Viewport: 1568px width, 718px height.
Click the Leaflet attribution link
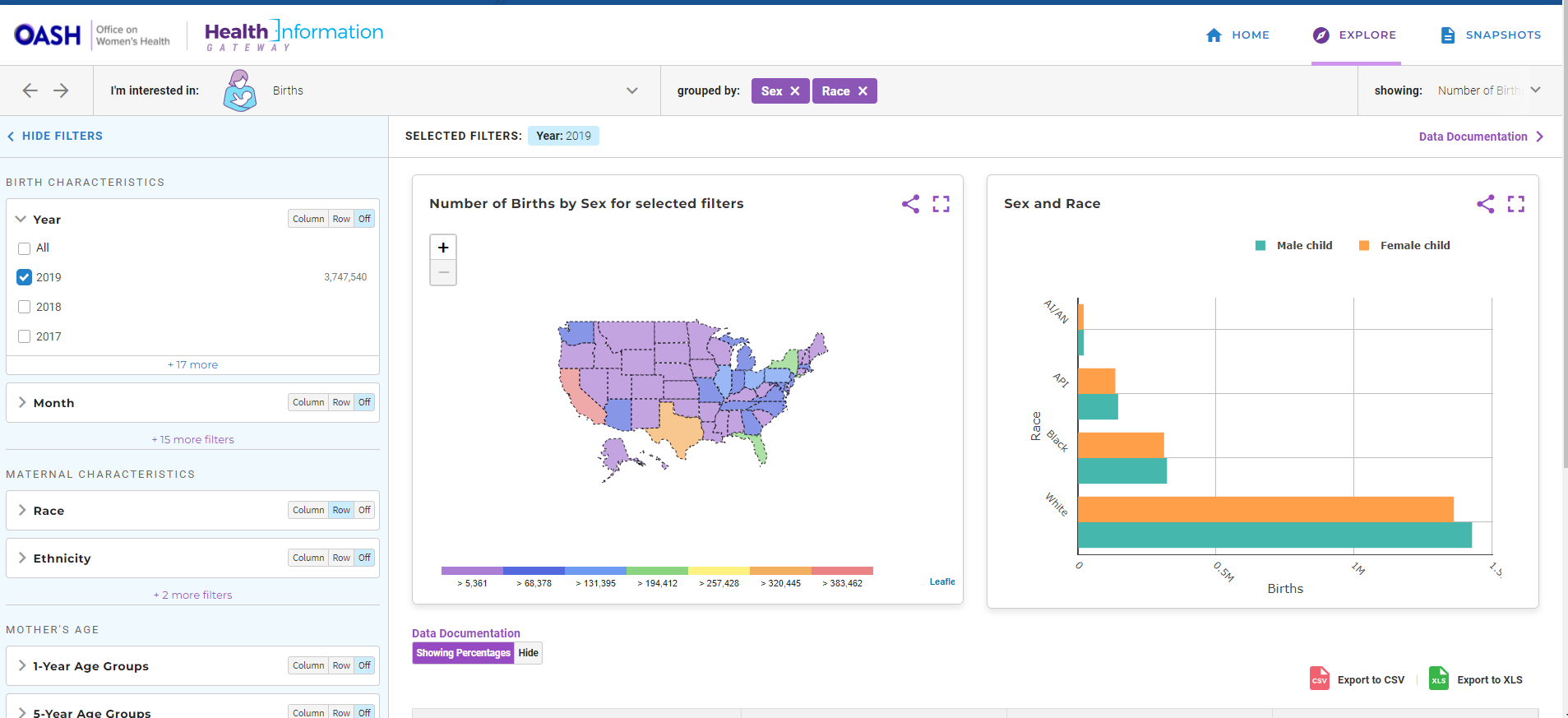[x=942, y=581]
